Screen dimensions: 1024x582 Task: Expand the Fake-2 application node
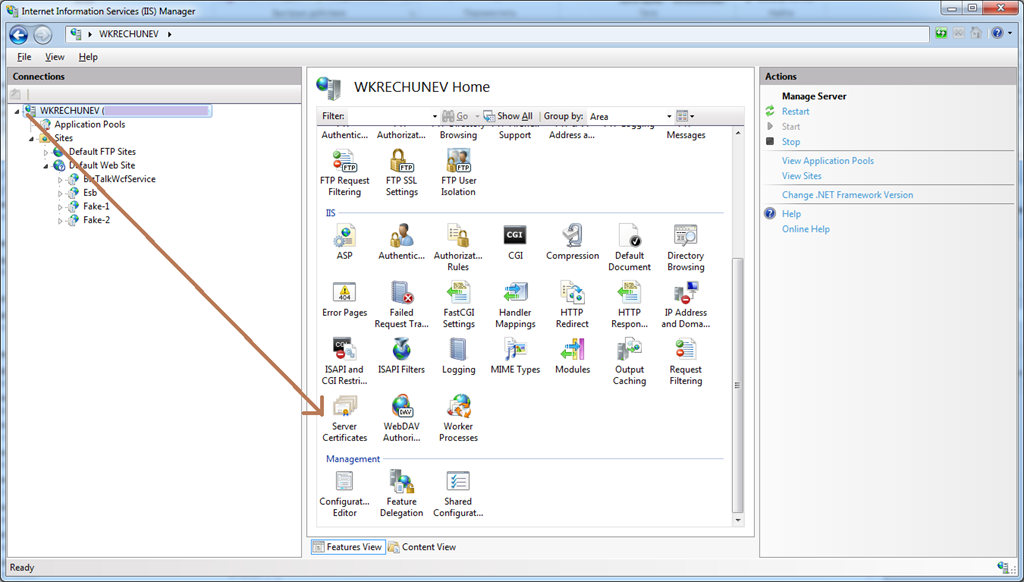(60, 221)
